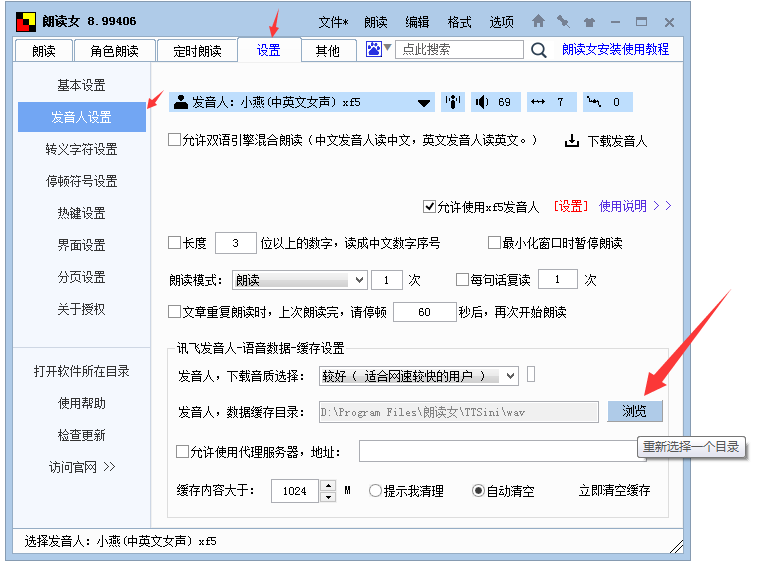Click the pause seconds field showing 60
The width and height of the screenshot is (758, 566).
point(424,312)
